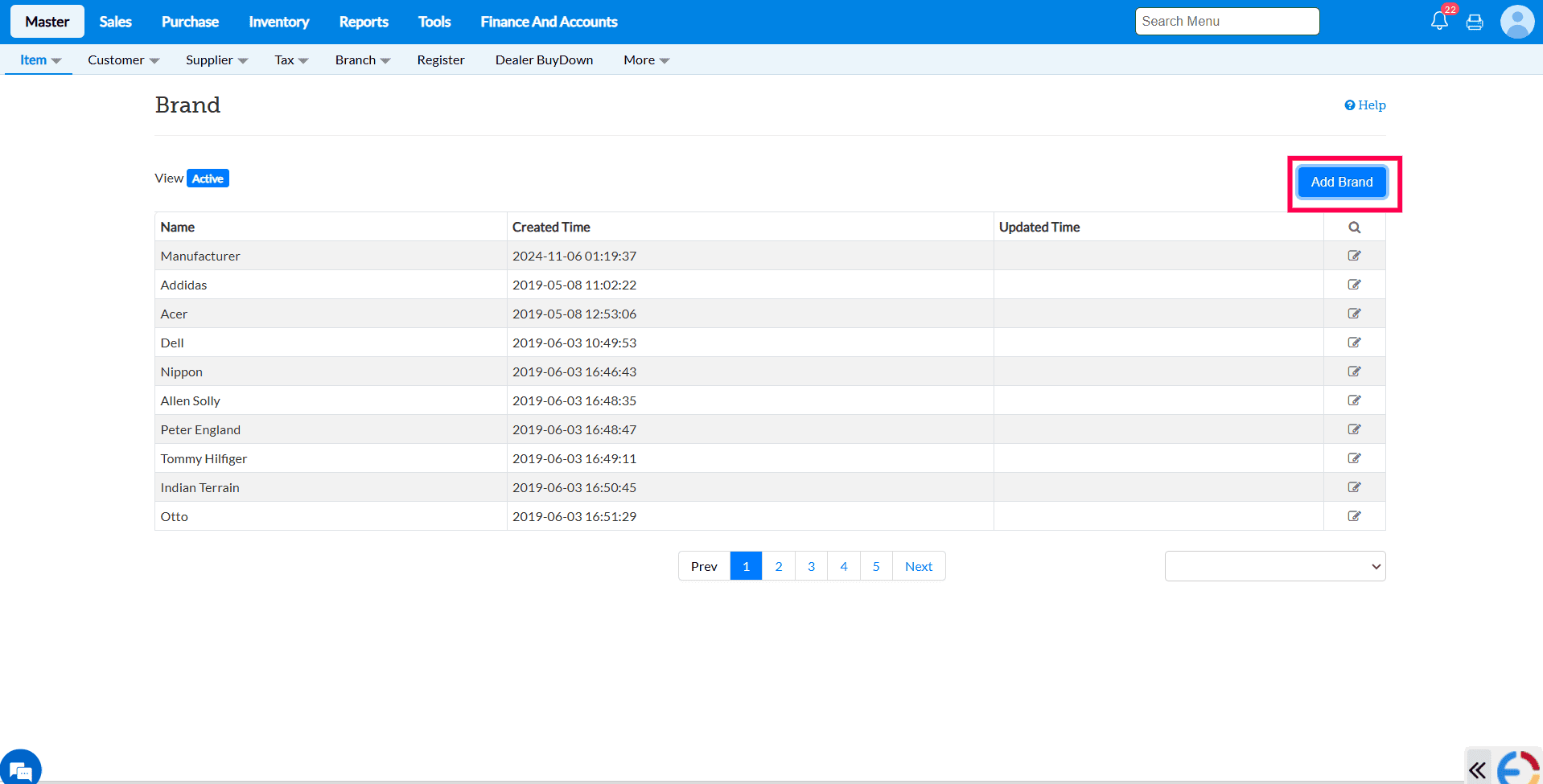Click the Add Brand button

(1341, 183)
